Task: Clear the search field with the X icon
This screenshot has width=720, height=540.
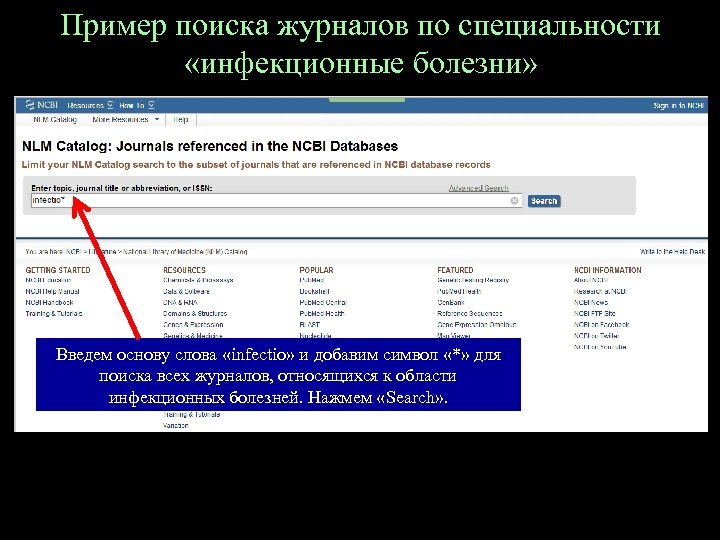Action: 514,201
